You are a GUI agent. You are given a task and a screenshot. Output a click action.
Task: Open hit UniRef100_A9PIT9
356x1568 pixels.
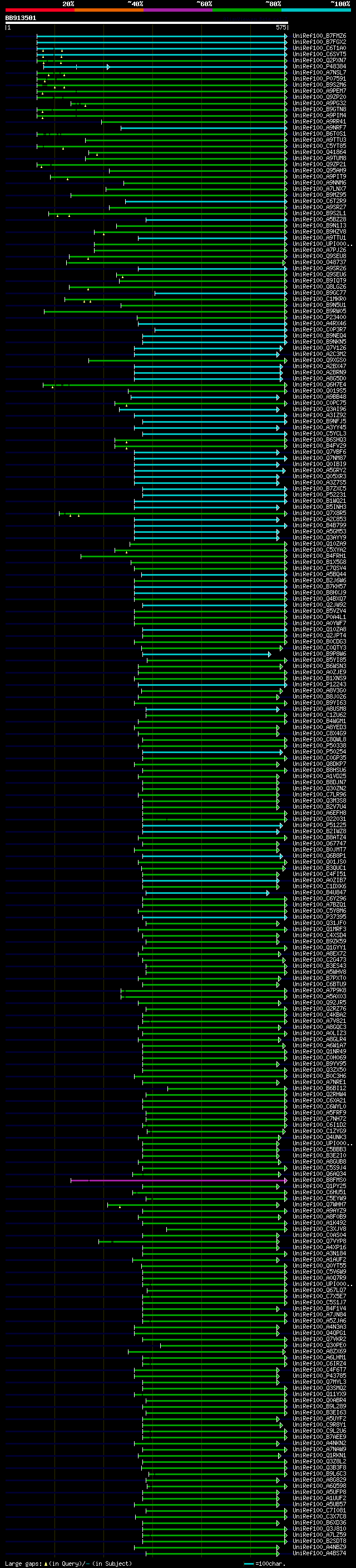pyautogui.click(x=319, y=177)
